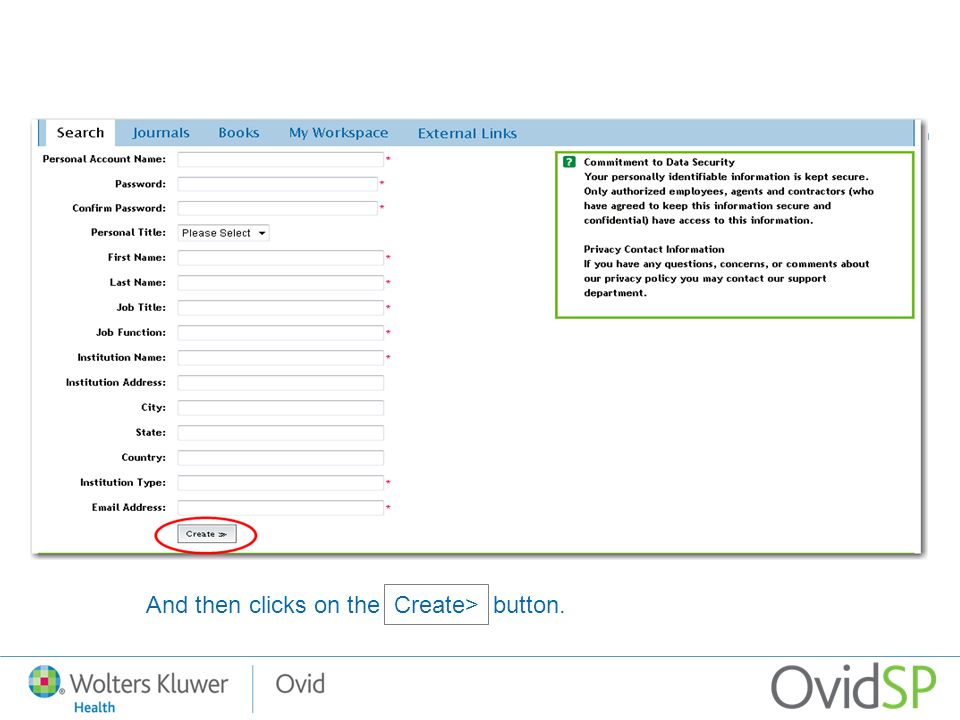
Task: Open the Books tab
Action: click(239, 133)
